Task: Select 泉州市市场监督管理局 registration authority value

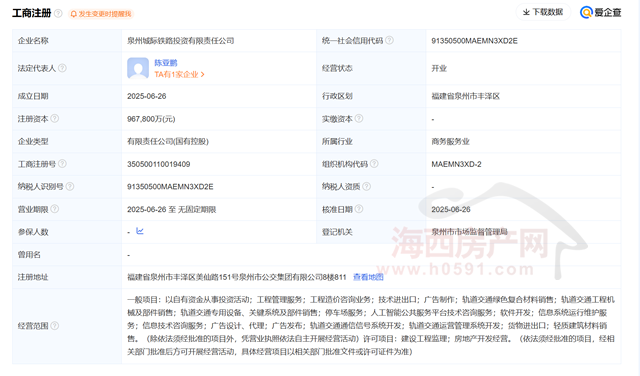Action: pyautogui.click(x=469, y=232)
